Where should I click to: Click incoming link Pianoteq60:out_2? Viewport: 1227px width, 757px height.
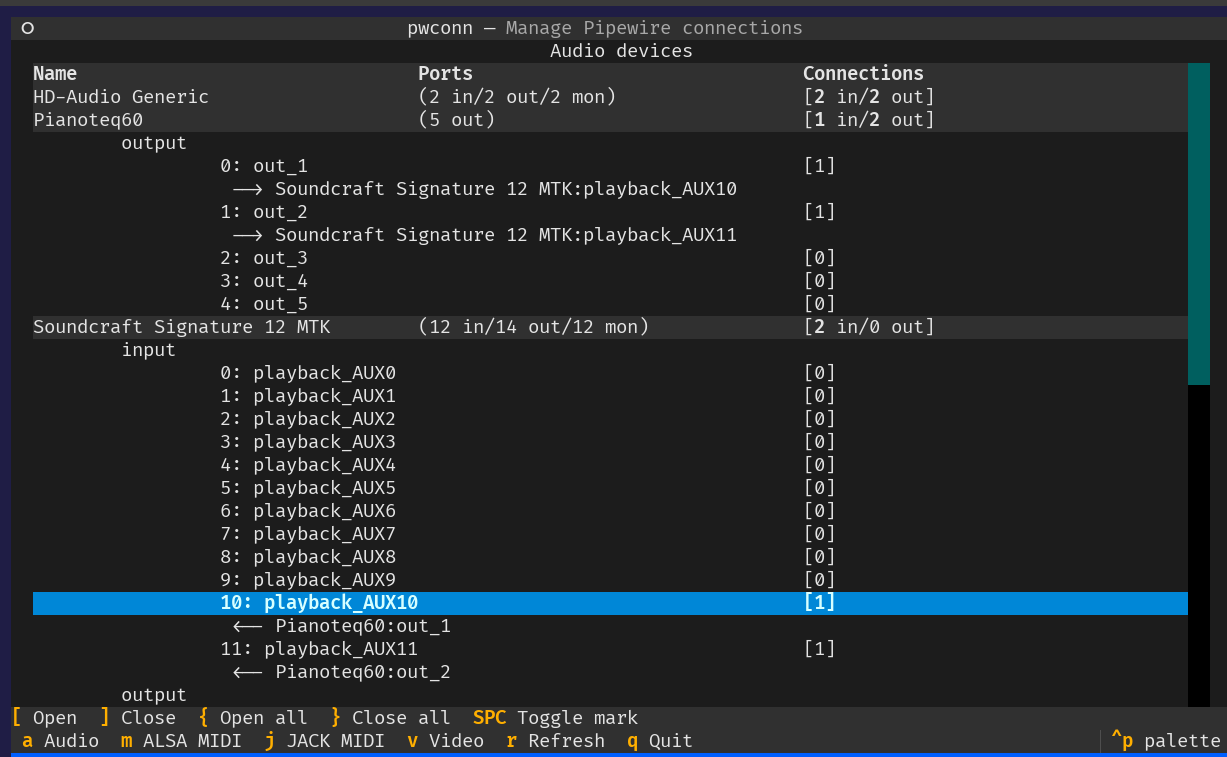tap(341, 672)
